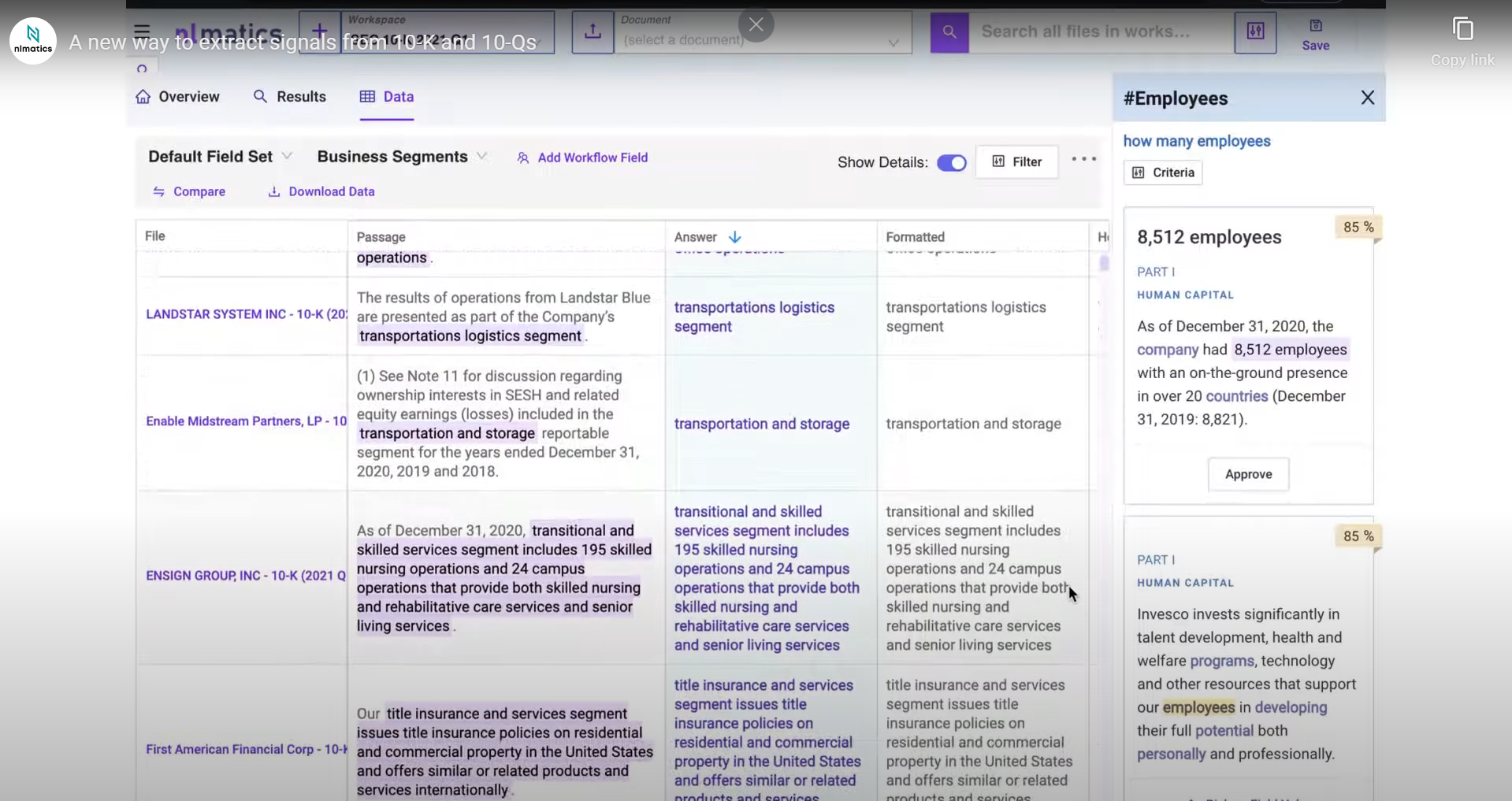Switch to the Overview tab
The width and height of the screenshot is (1512, 801).
coord(177,97)
